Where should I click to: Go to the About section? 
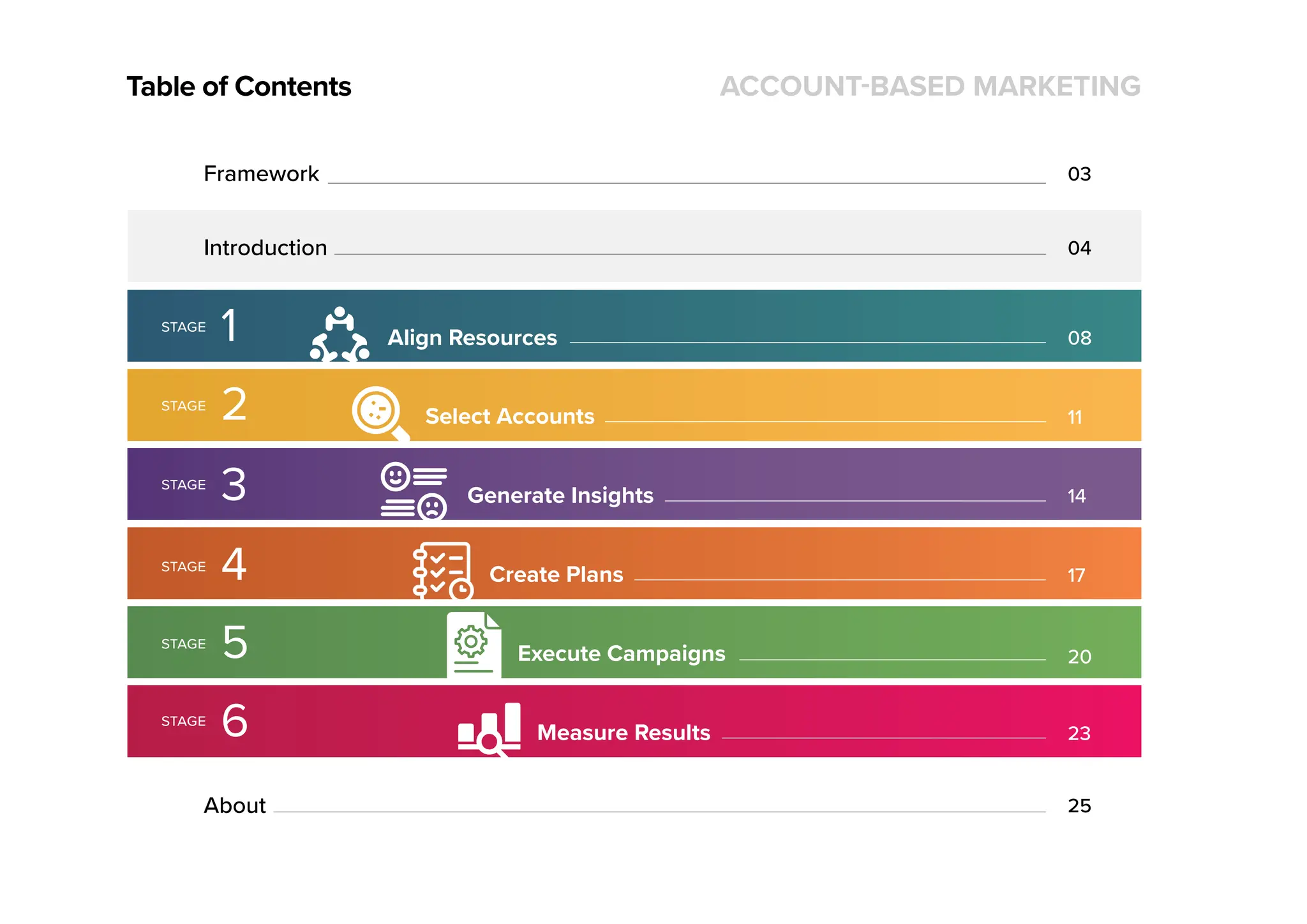(x=234, y=805)
